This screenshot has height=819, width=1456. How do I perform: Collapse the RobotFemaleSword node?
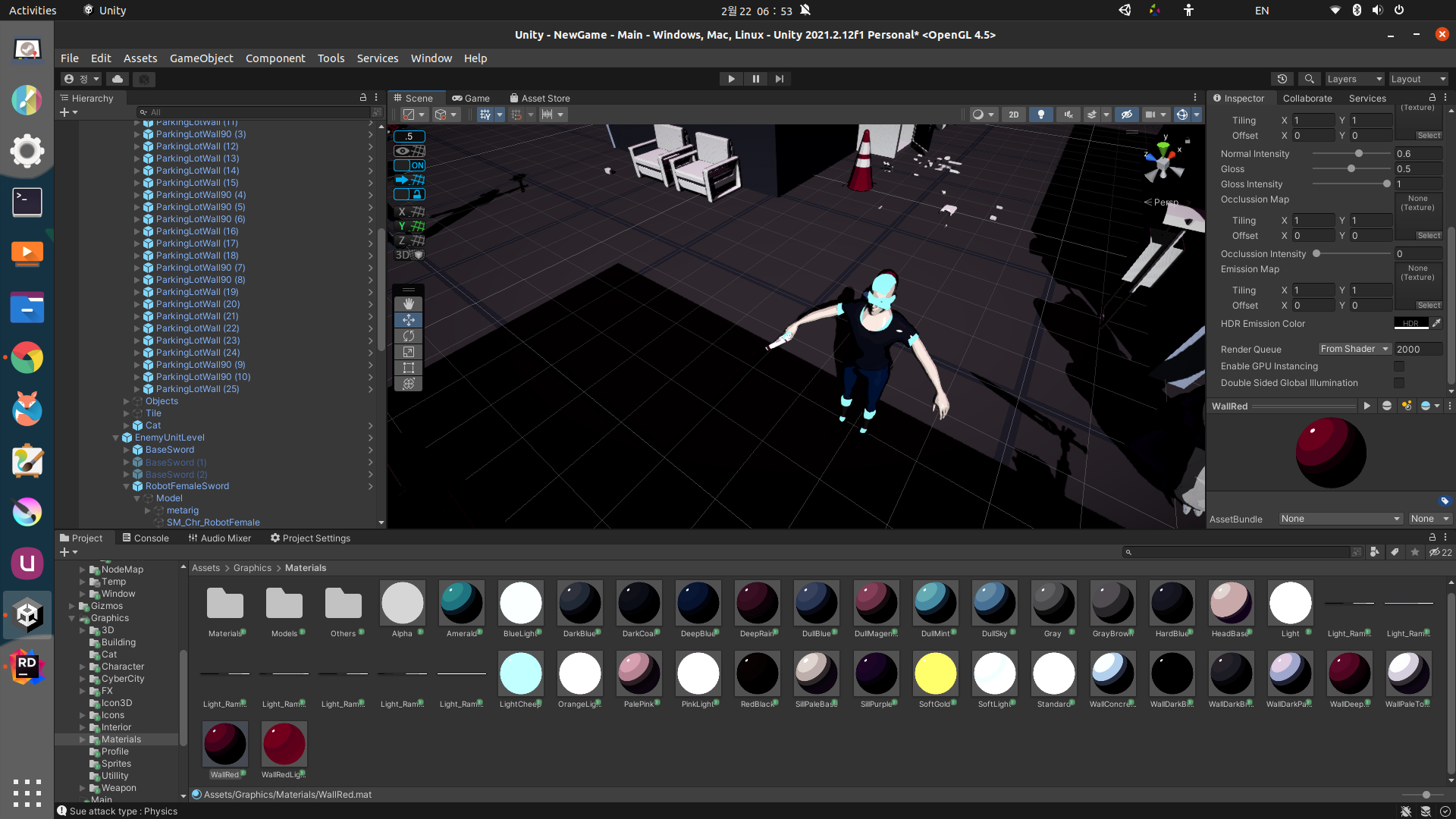127,486
